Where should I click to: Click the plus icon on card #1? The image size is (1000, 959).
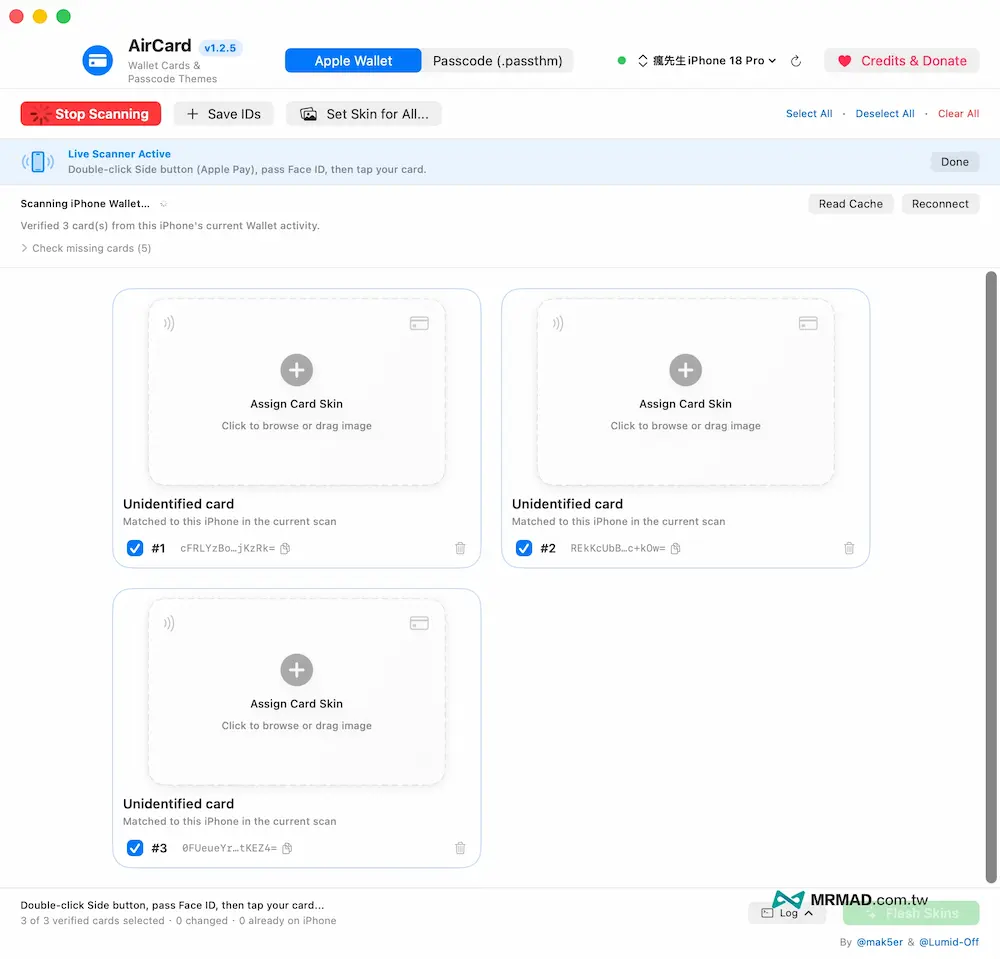click(297, 370)
